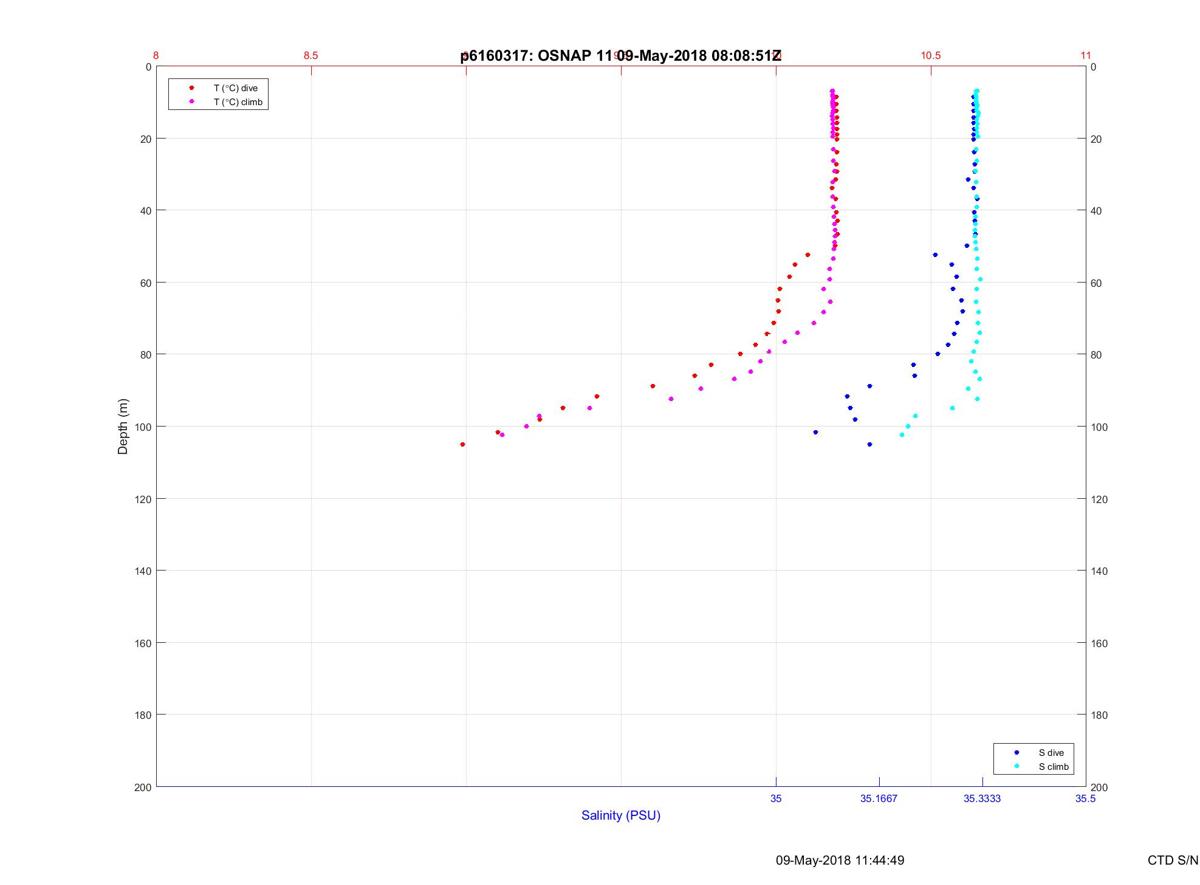Click the '60' tick on right depth axis
The width and height of the screenshot is (1200, 885).
coord(1097,283)
